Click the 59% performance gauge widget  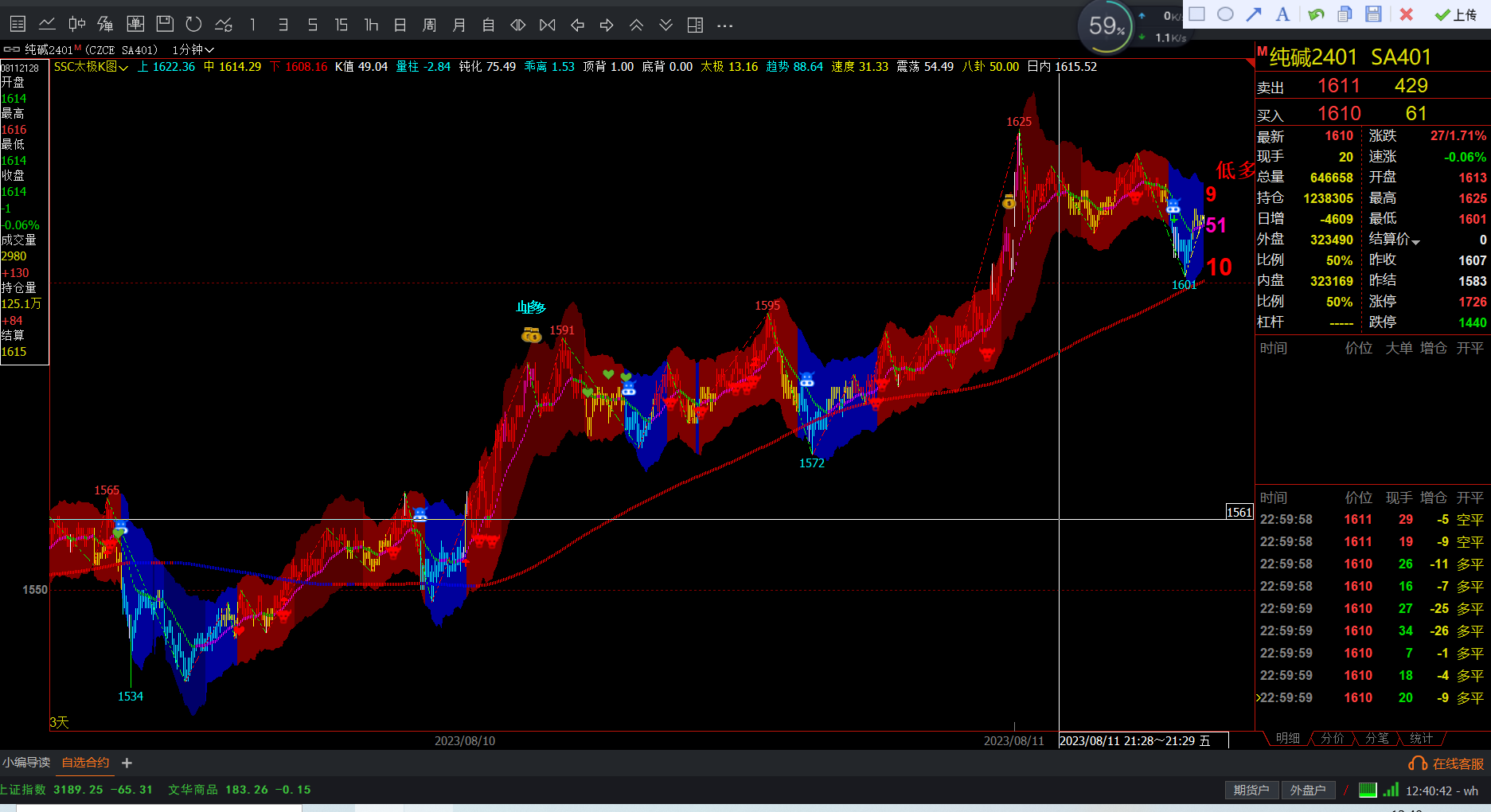pyautogui.click(x=1106, y=26)
